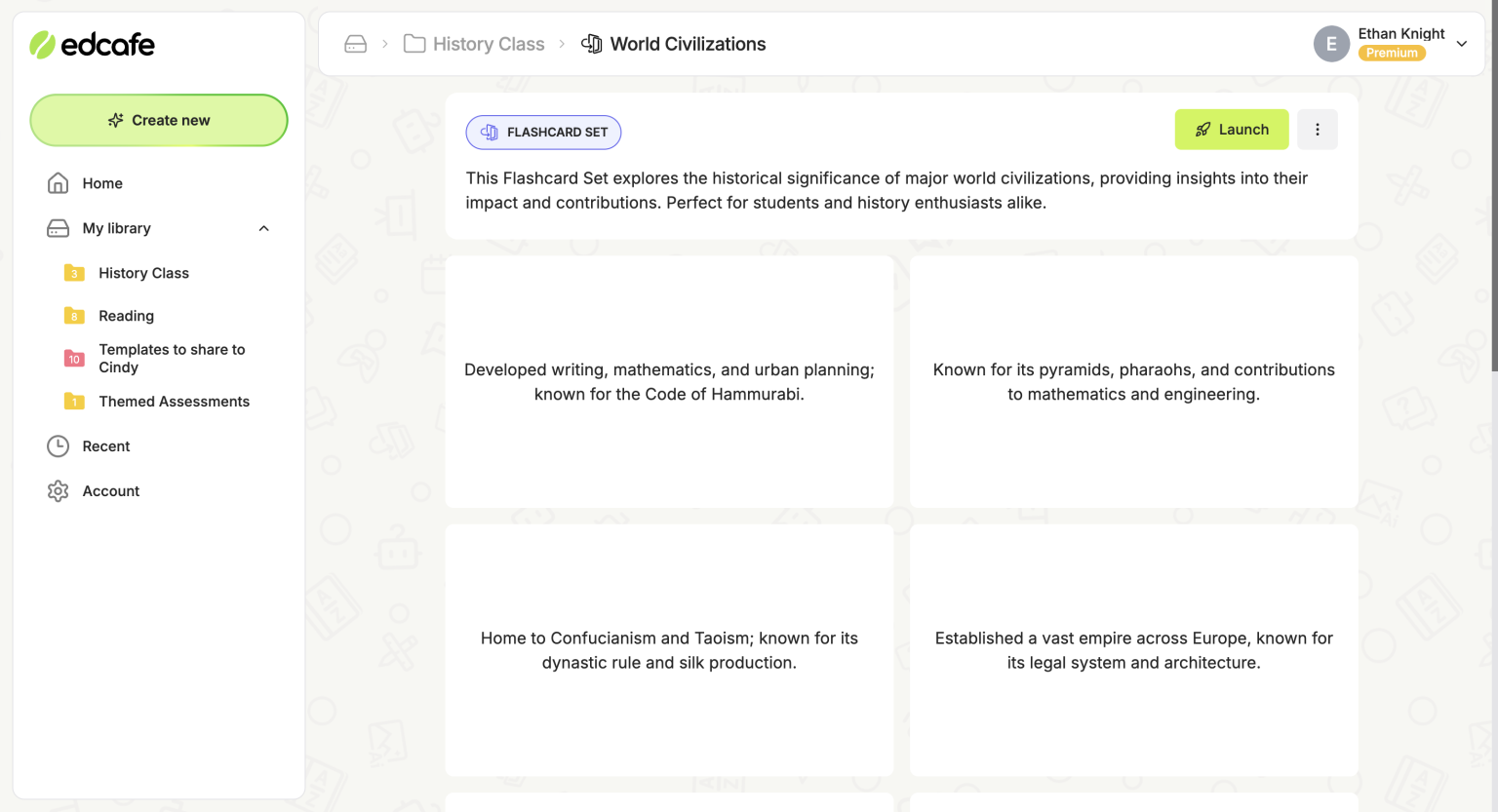Click the page's vertical scrollbar
The image size is (1498, 812).
tap(1493, 195)
